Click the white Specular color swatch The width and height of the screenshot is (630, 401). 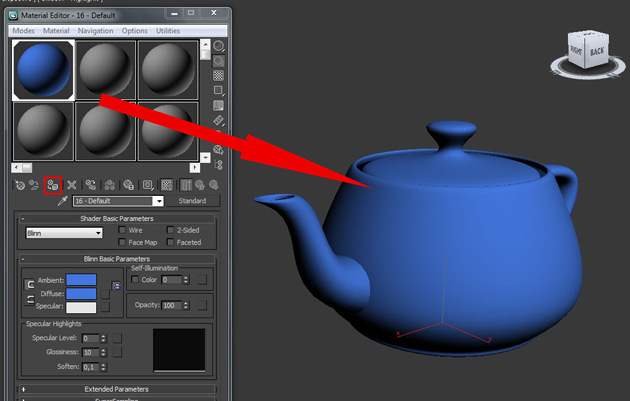(x=81, y=307)
